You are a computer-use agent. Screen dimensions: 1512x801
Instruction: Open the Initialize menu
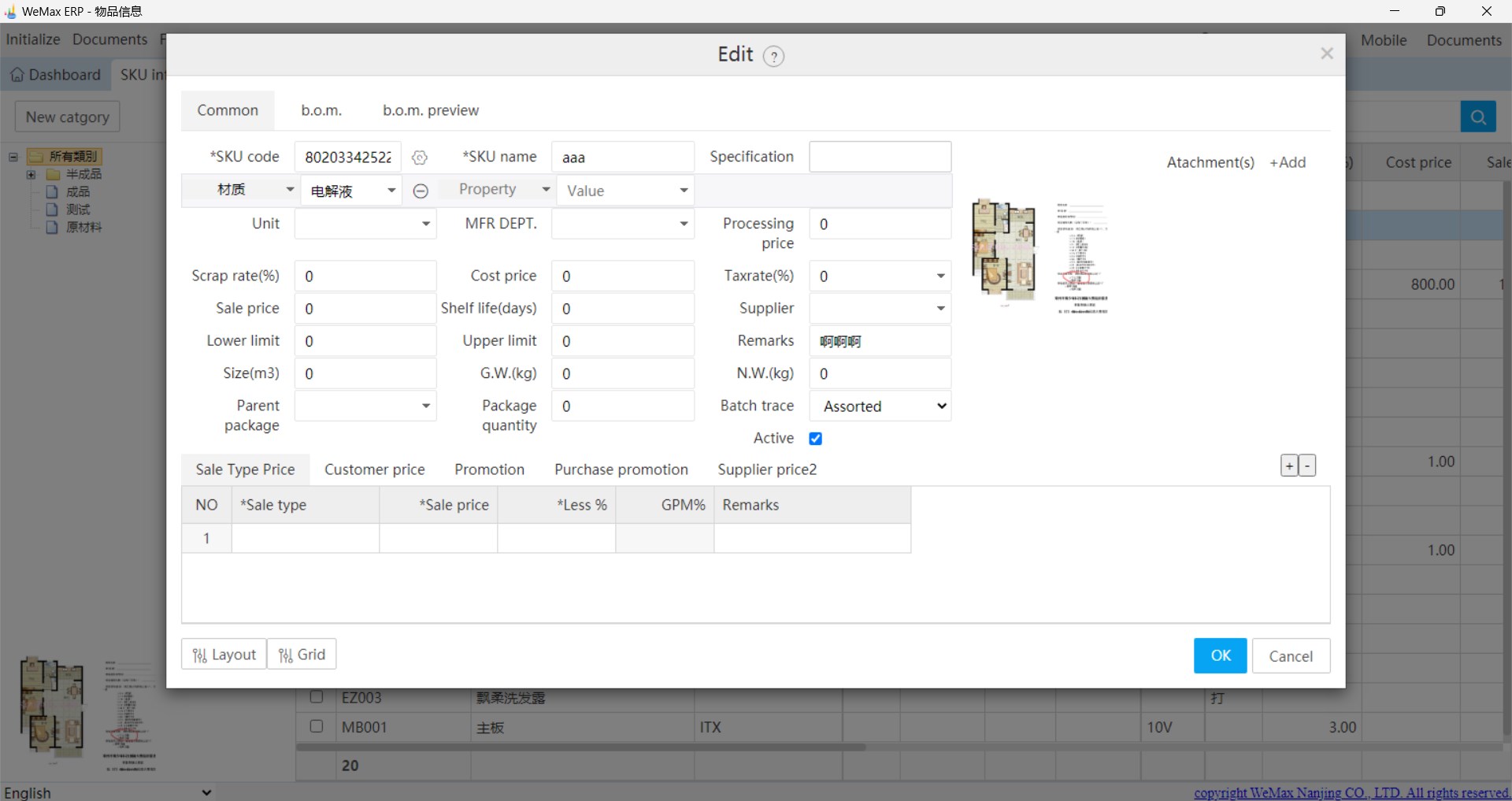(33, 39)
